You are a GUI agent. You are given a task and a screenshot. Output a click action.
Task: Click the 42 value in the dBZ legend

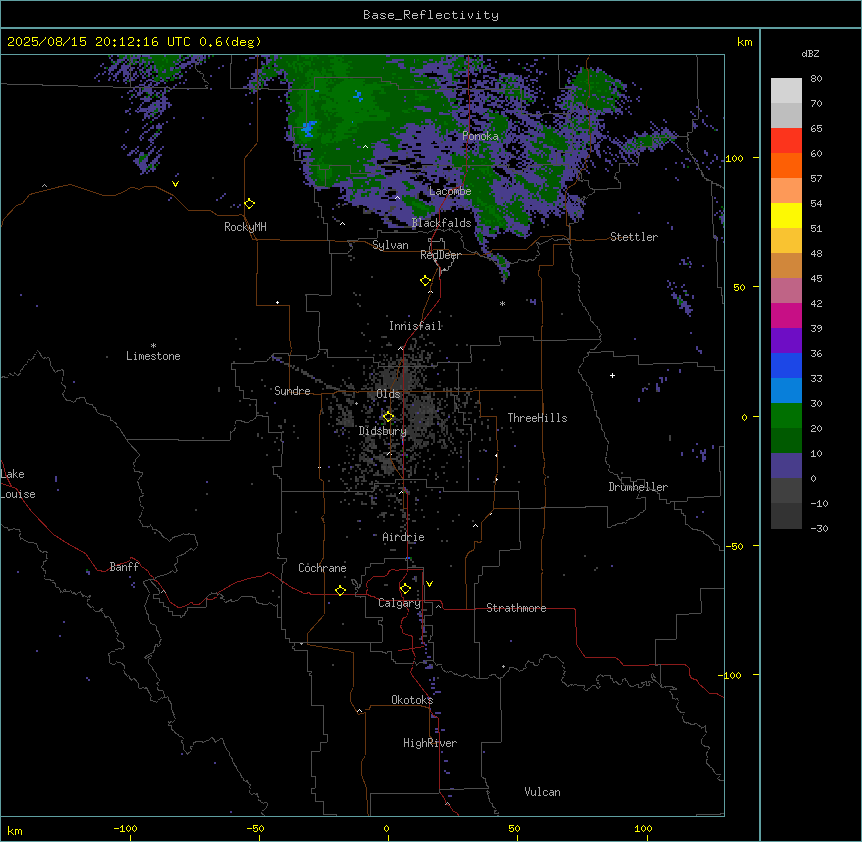pyautogui.click(x=816, y=303)
